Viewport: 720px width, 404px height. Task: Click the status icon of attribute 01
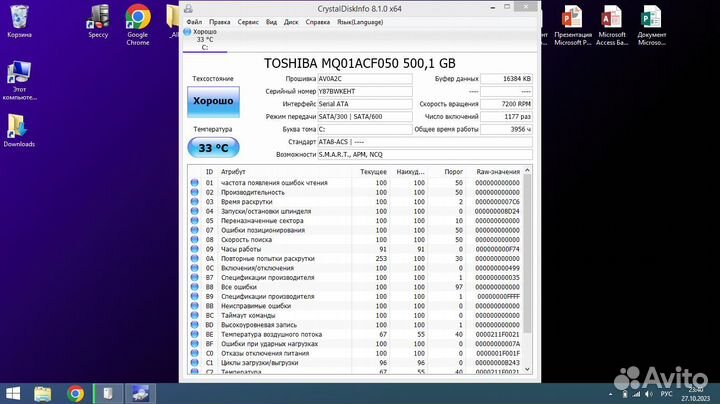195,183
